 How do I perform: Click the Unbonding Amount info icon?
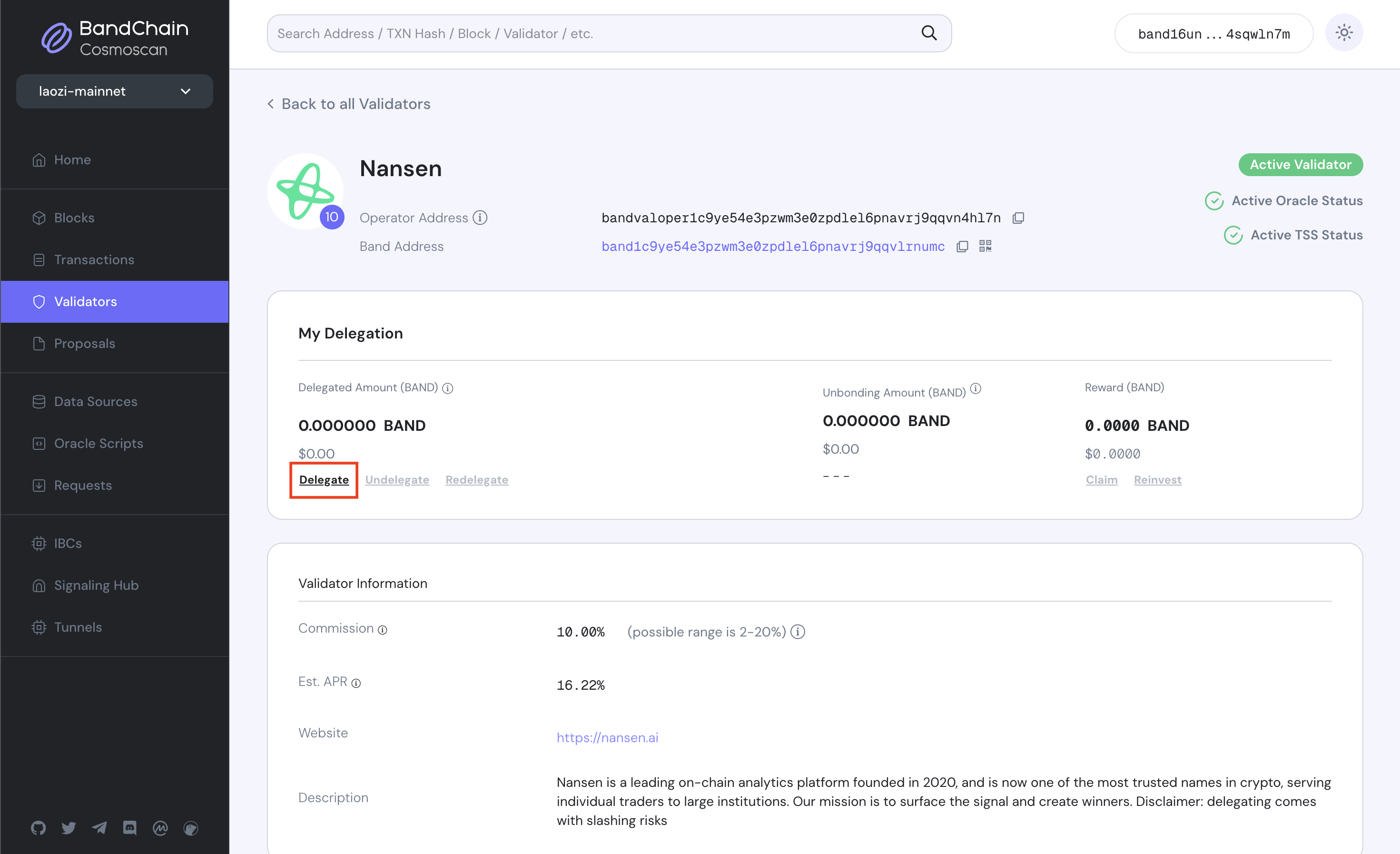click(976, 388)
